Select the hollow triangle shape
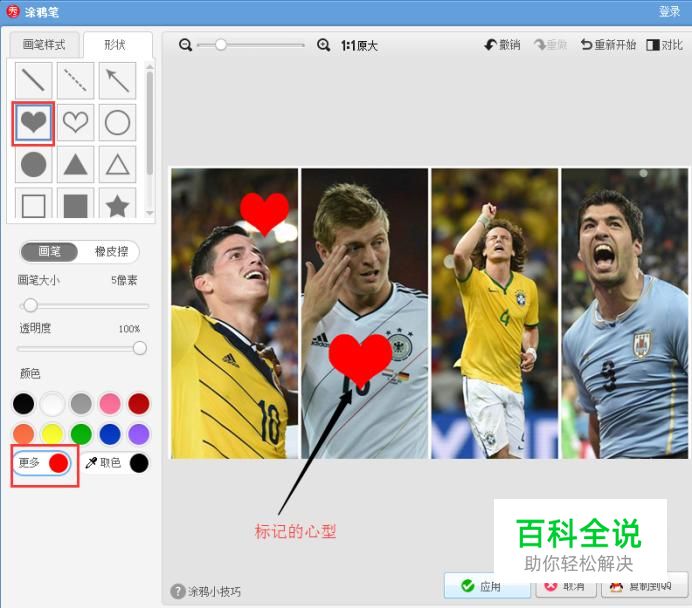 (117, 165)
